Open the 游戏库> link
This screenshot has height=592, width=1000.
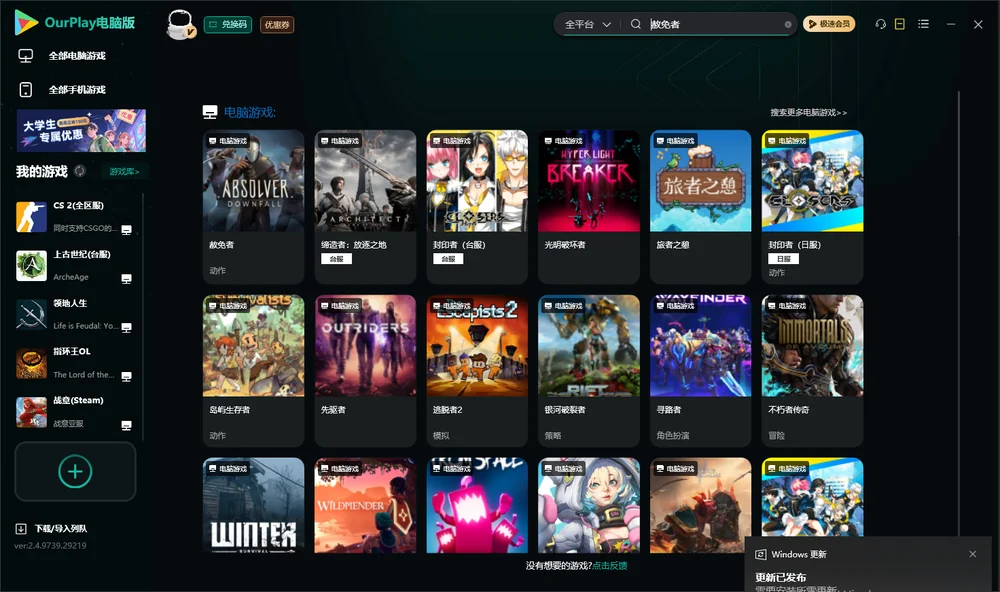tap(124, 172)
